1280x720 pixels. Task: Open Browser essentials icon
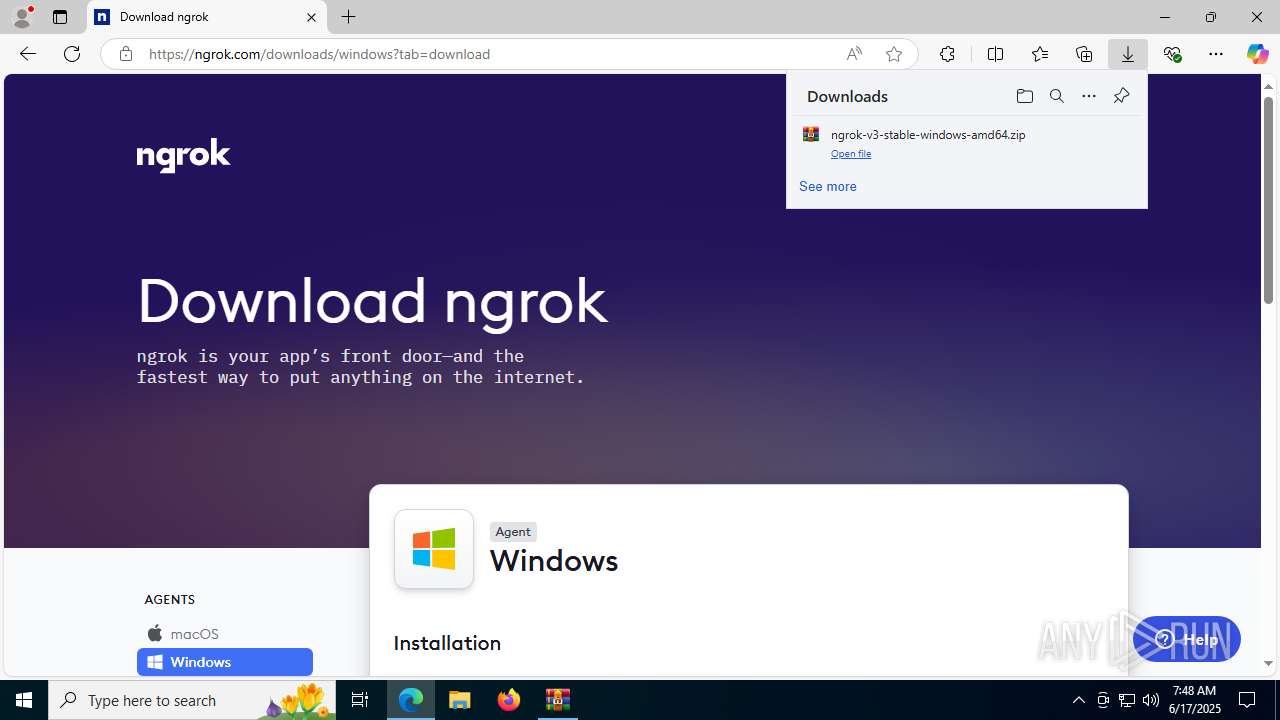[1172, 54]
